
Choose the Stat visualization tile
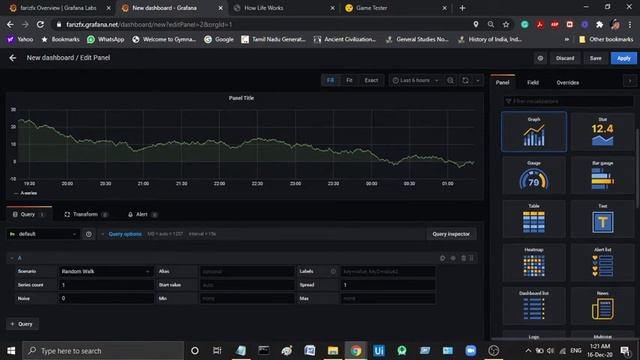click(x=602, y=131)
